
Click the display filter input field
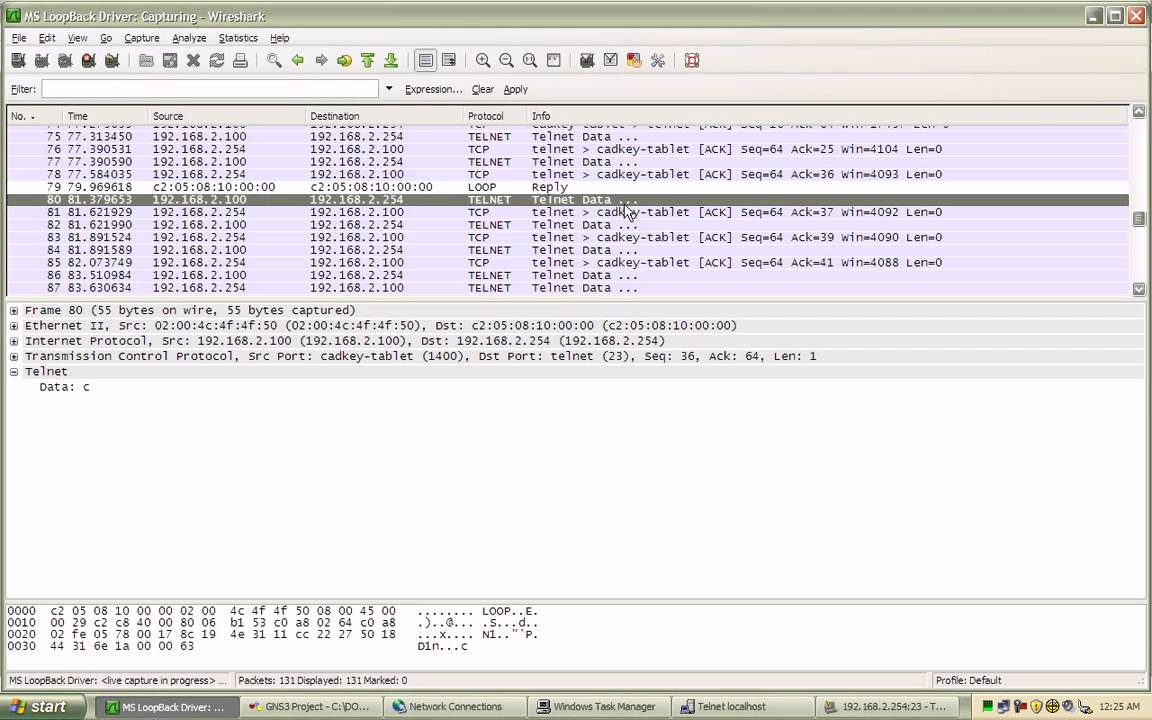click(x=210, y=89)
